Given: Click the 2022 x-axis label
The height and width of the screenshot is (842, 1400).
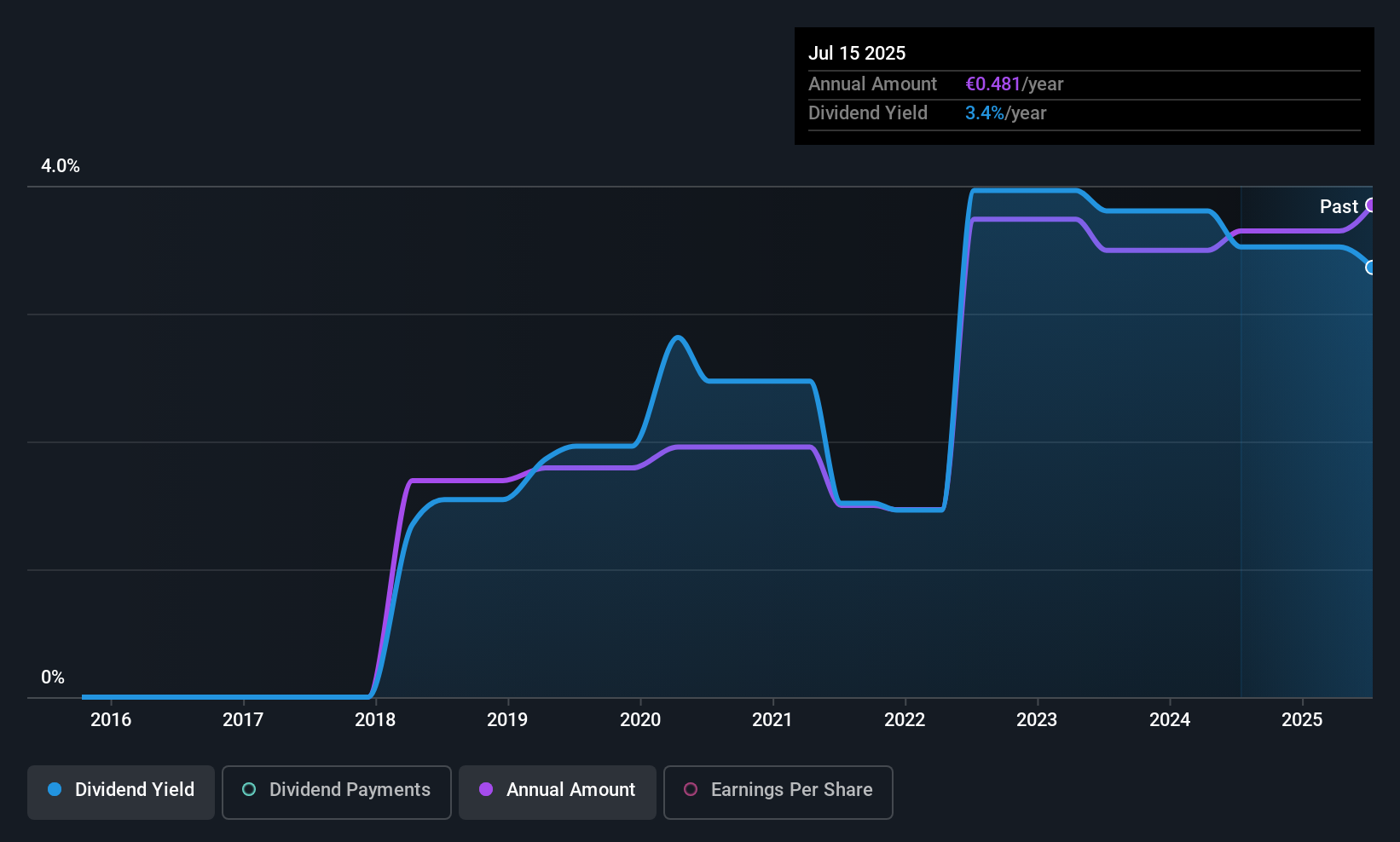Looking at the screenshot, I should (905, 720).
